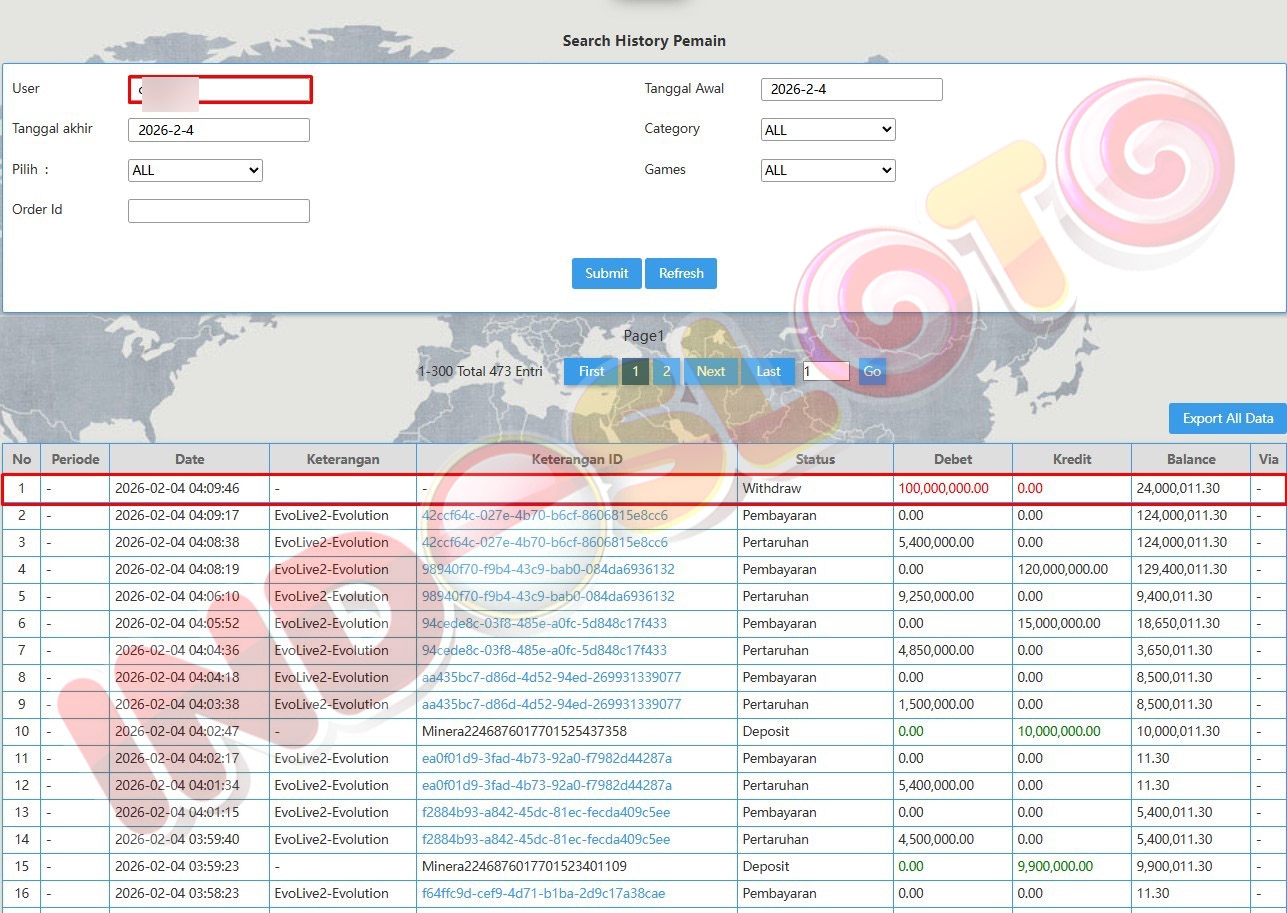This screenshot has width=1287, height=913.
Task: Open the Category dropdown
Action: pyautogui.click(x=828, y=130)
